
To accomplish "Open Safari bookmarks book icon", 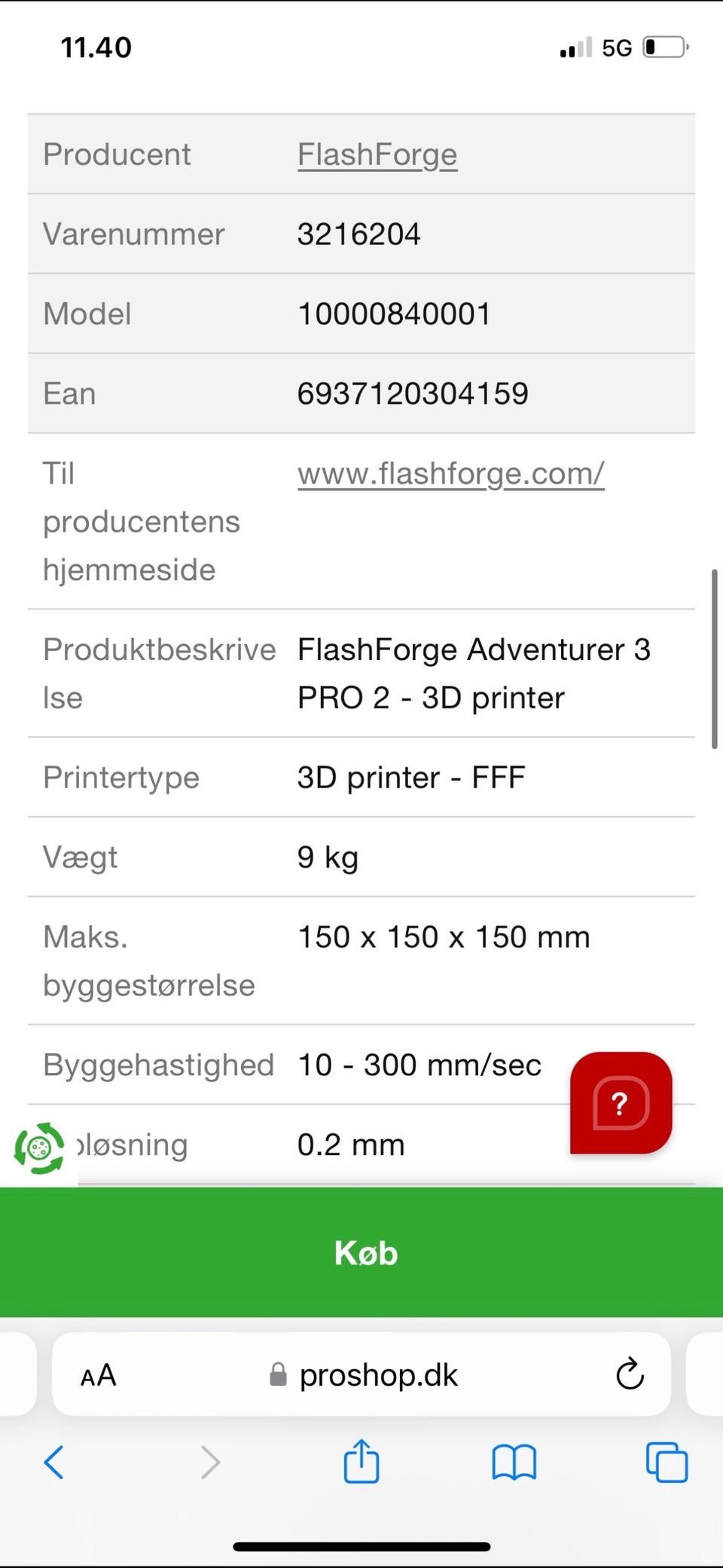I will click(x=514, y=1463).
